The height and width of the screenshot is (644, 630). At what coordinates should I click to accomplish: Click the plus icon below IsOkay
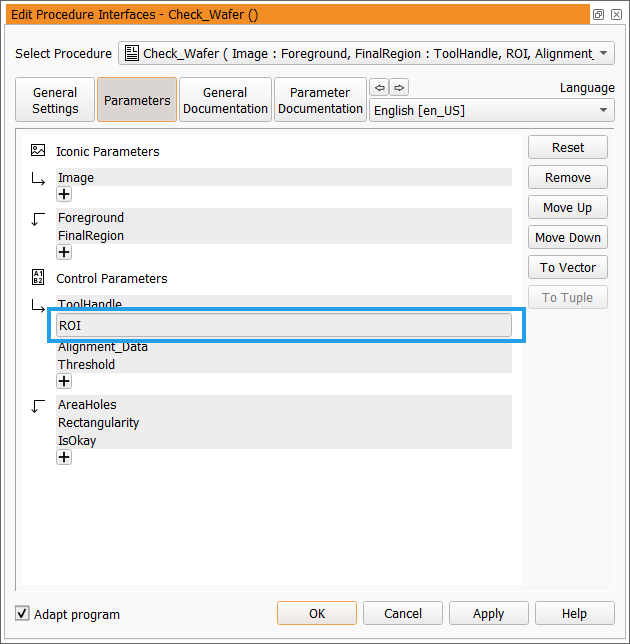pos(64,457)
